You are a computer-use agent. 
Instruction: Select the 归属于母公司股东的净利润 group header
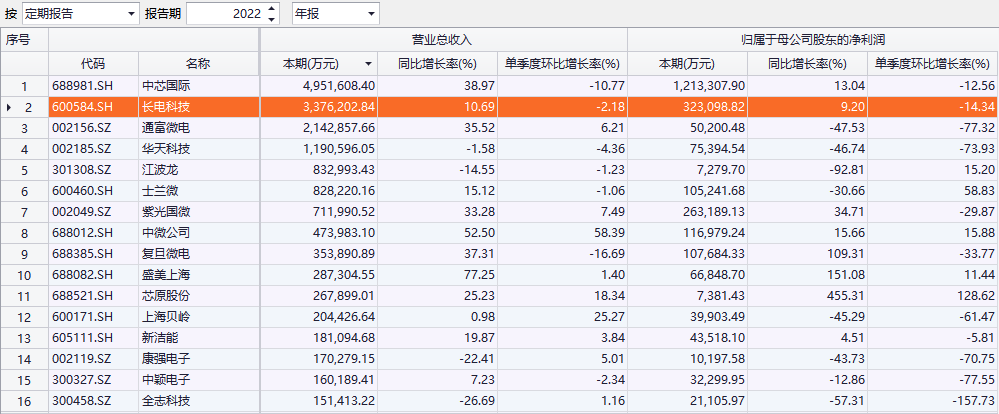pos(813,40)
